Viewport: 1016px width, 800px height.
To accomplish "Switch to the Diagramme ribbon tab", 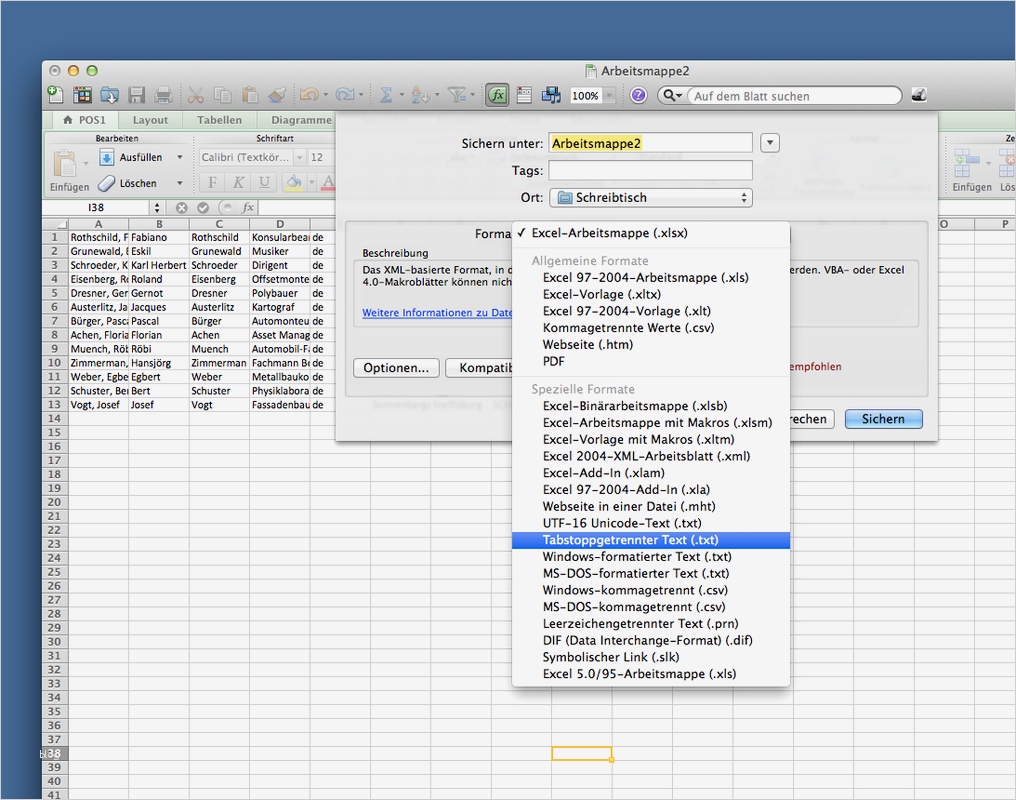I will click(302, 119).
